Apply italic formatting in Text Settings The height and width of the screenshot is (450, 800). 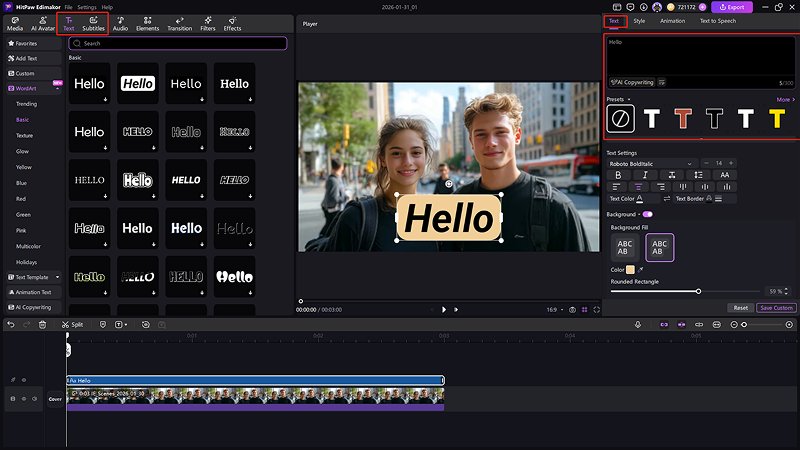[645, 175]
